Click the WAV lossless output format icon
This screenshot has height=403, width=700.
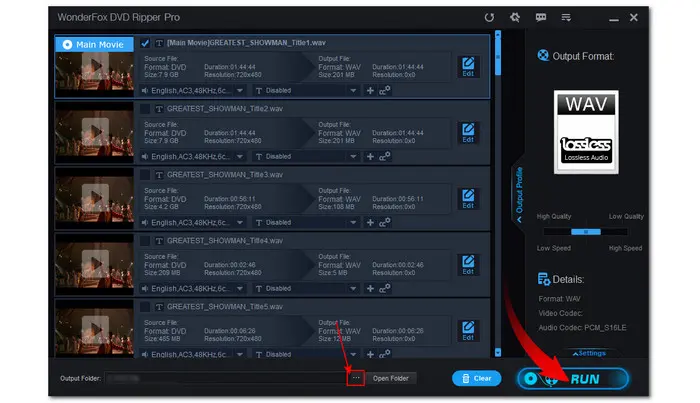coord(586,132)
